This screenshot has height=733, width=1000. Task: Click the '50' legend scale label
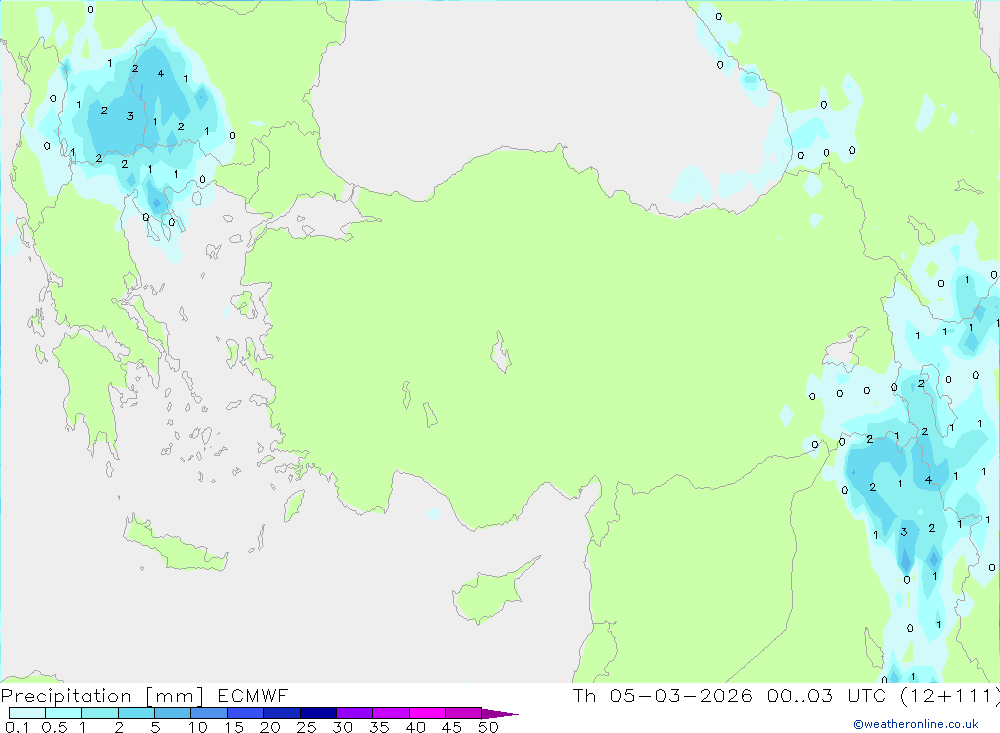pos(489,727)
